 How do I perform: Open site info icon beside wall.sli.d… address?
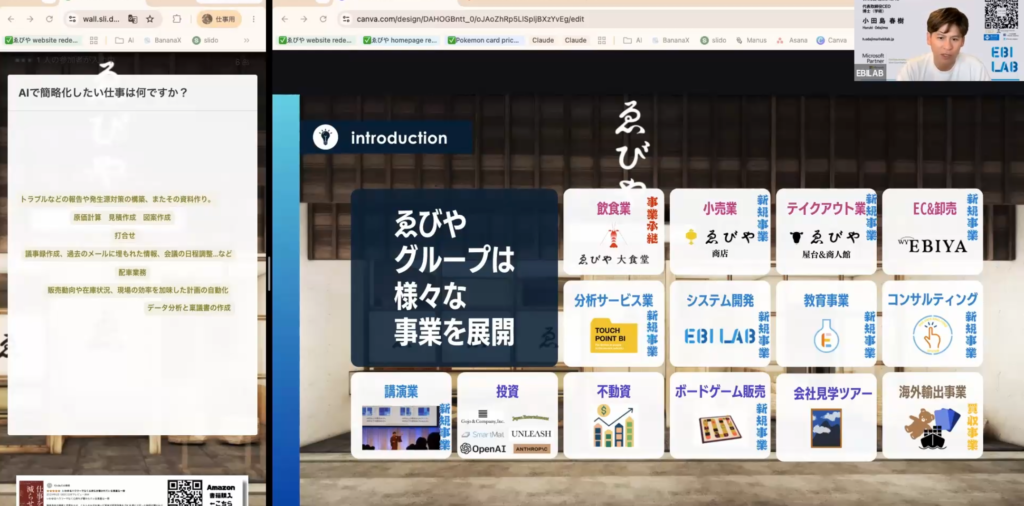[72, 19]
